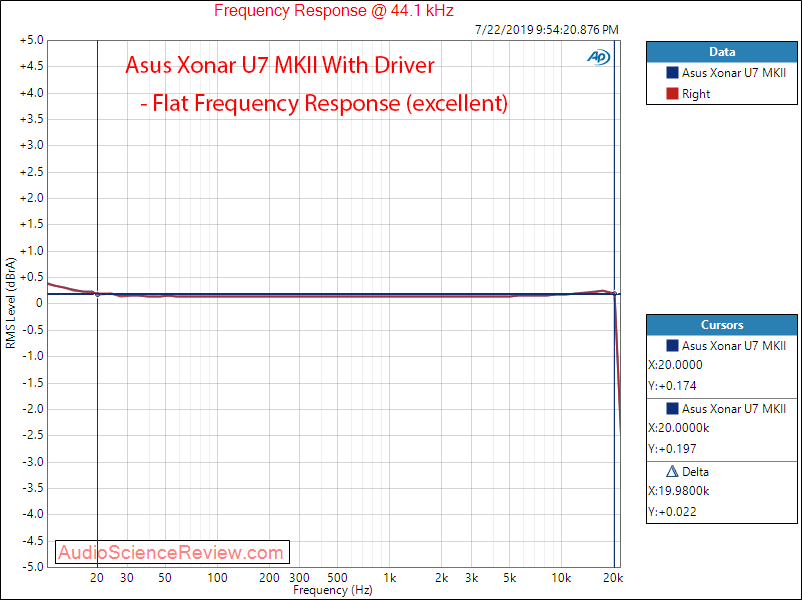This screenshot has height=600, width=802.
Task: Click the graph title Frequency Response @ 44.1 kHz
Action: point(333,10)
